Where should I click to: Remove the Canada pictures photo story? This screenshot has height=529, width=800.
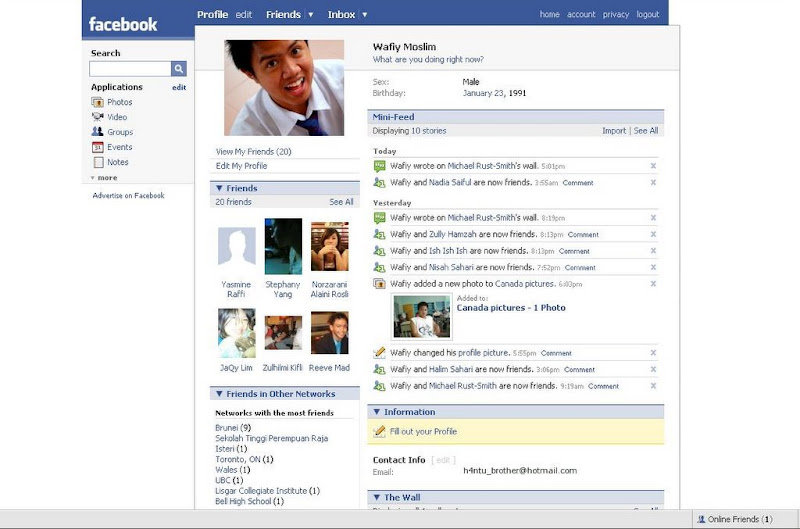point(653,284)
